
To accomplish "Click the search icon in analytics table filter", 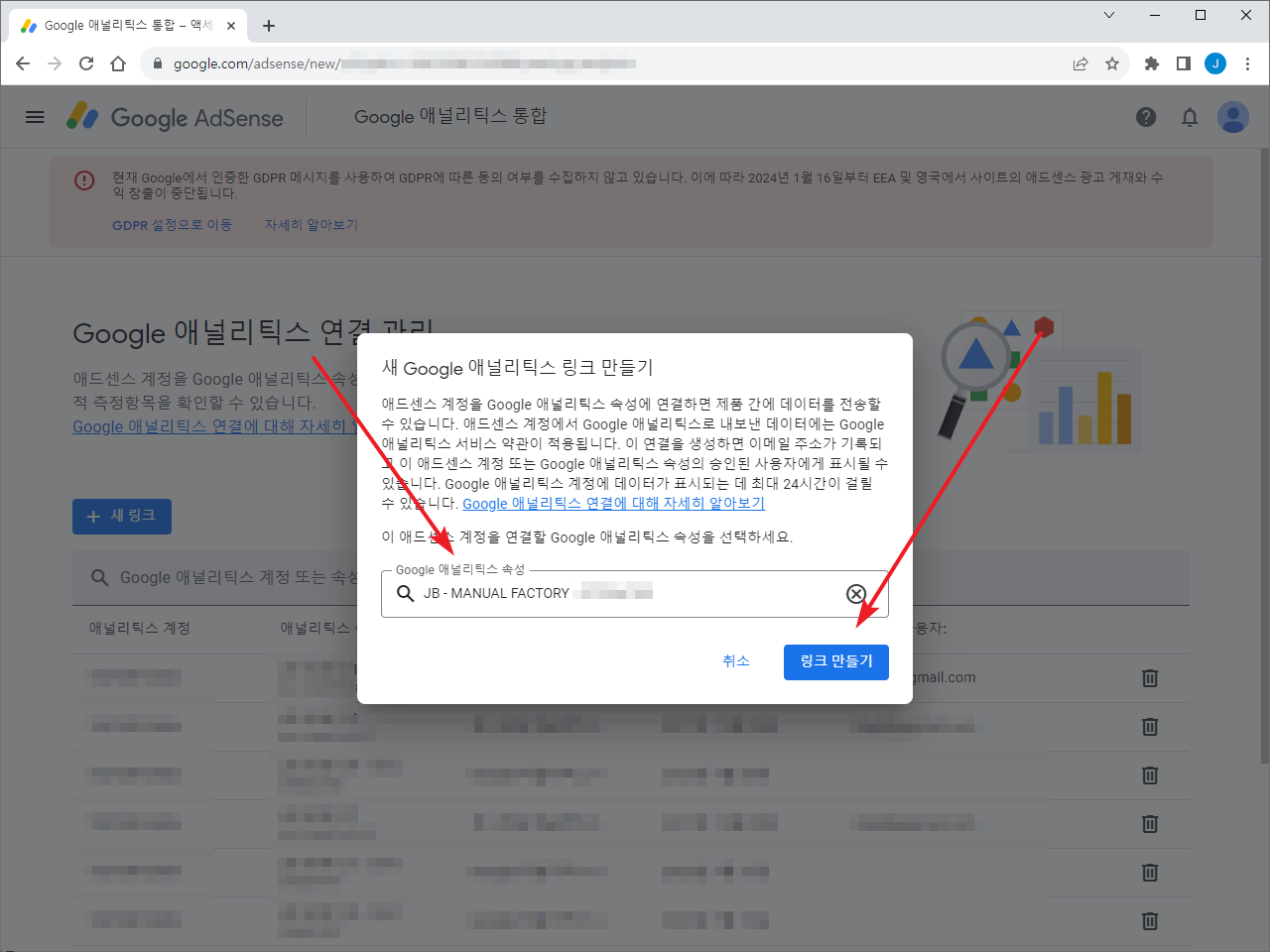I will [99, 577].
